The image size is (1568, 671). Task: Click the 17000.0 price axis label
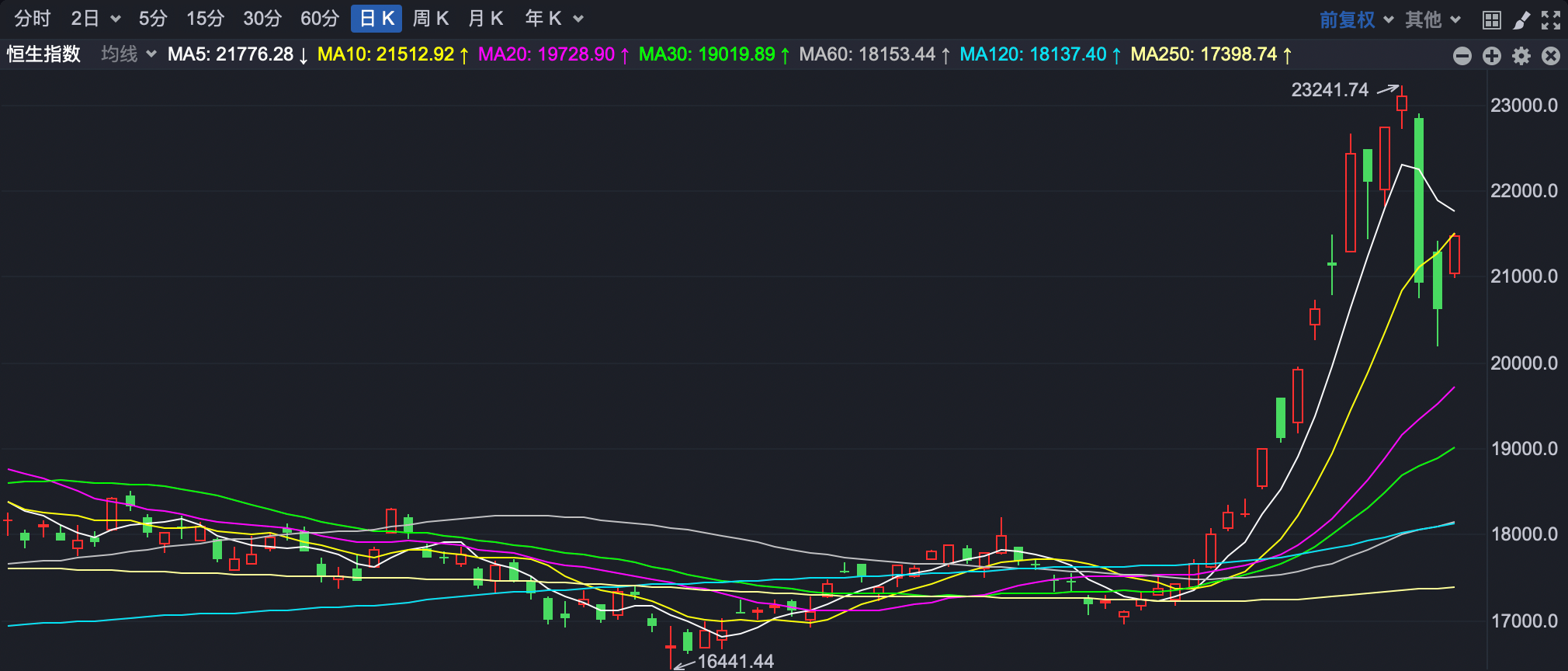(1524, 621)
